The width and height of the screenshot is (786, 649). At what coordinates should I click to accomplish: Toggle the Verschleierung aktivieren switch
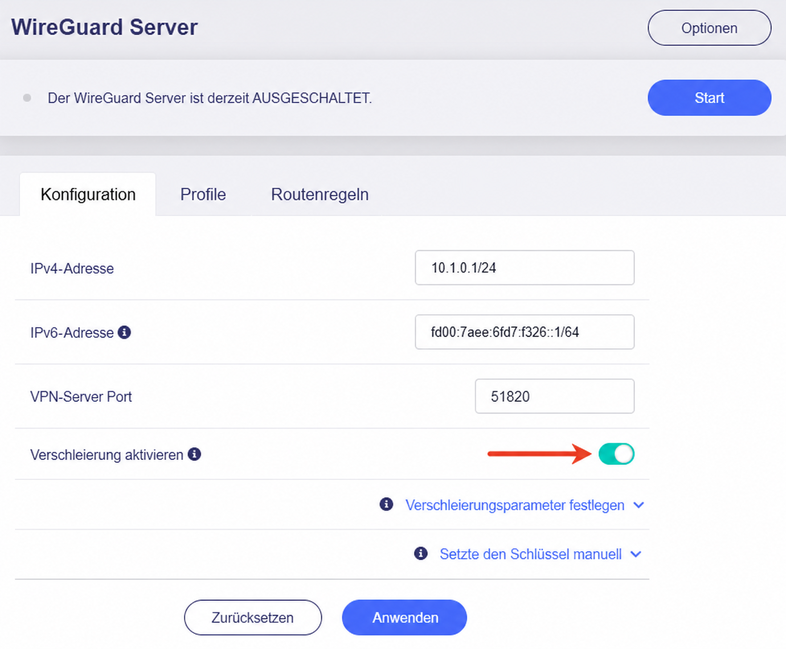click(616, 454)
